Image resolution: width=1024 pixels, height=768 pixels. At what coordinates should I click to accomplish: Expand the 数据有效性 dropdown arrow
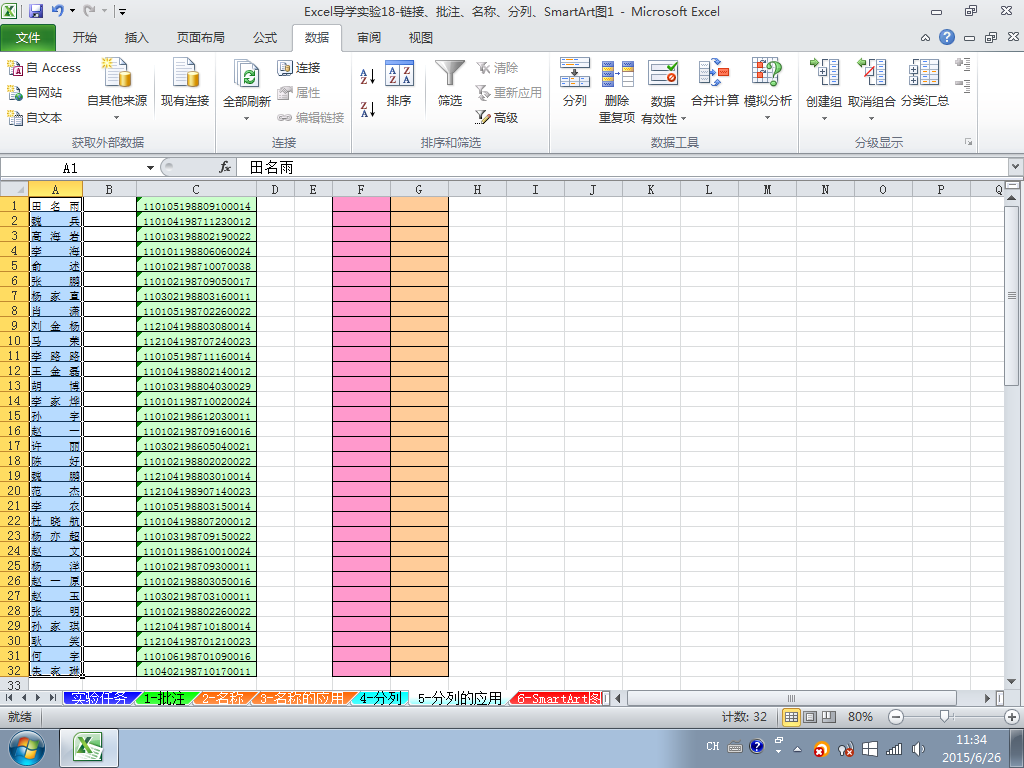click(683, 119)
